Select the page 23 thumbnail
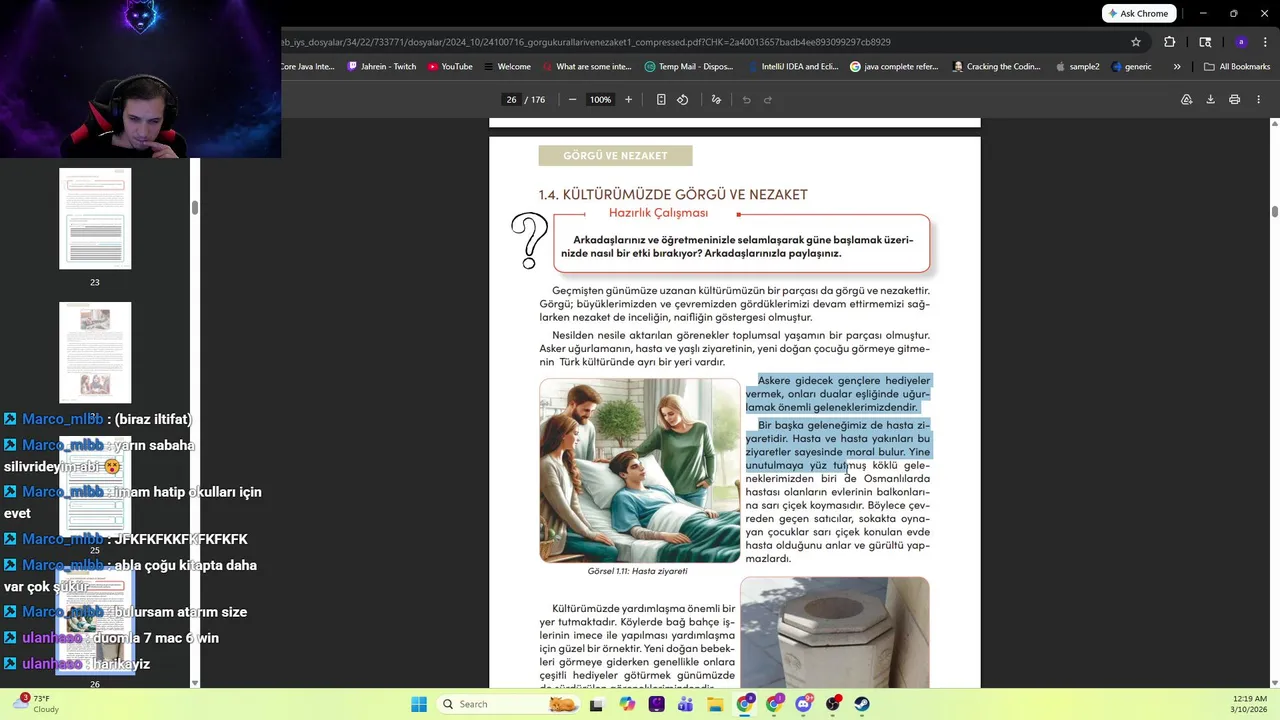Screen dimensions: 1280x720 95,218
